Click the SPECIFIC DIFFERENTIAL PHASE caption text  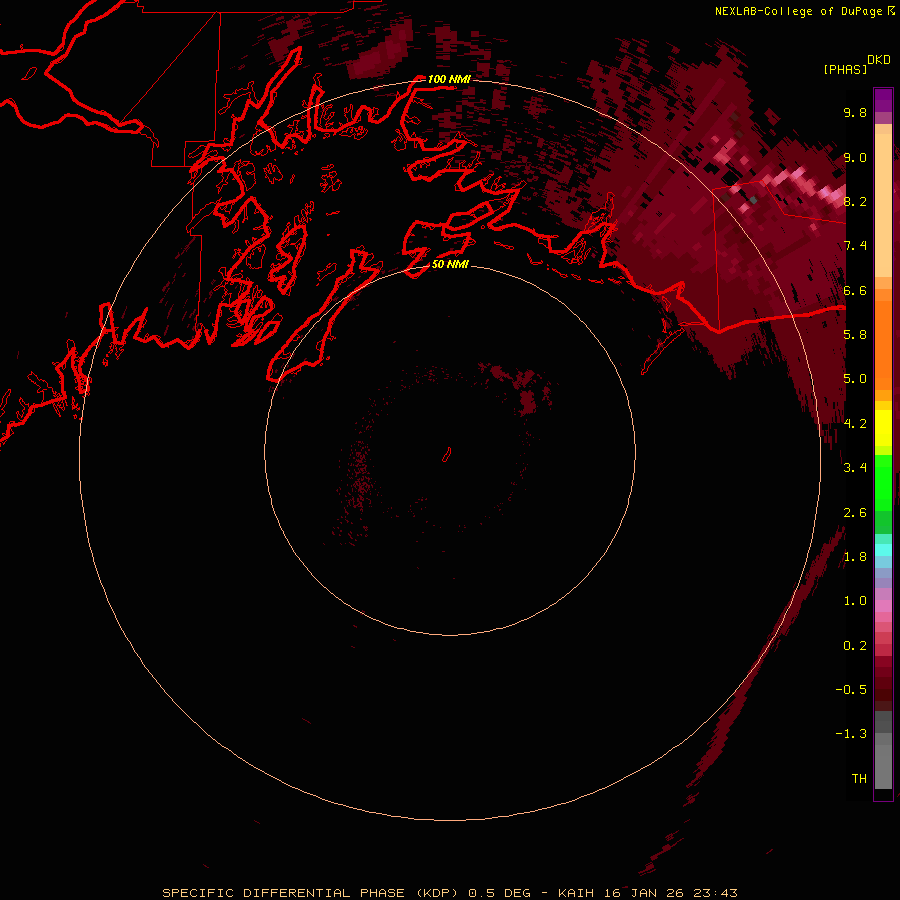pyautogui.click(x=284, y=893)
